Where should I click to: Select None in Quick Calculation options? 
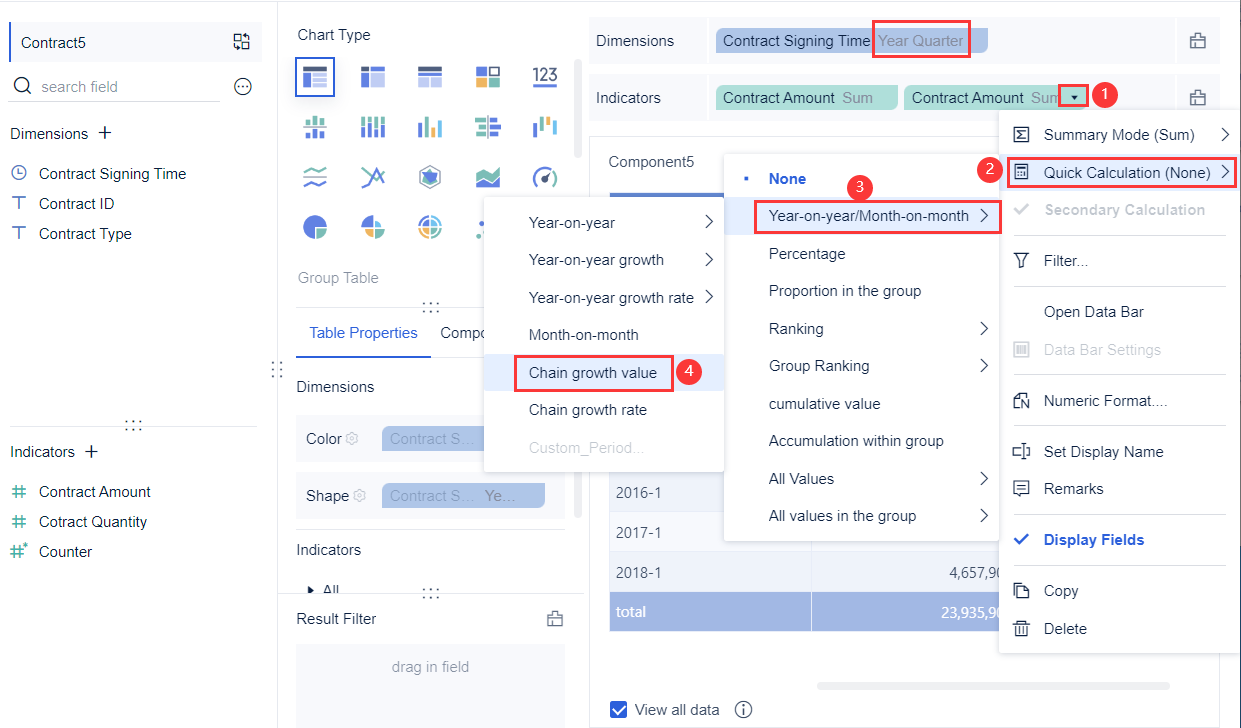pos(788,178)
